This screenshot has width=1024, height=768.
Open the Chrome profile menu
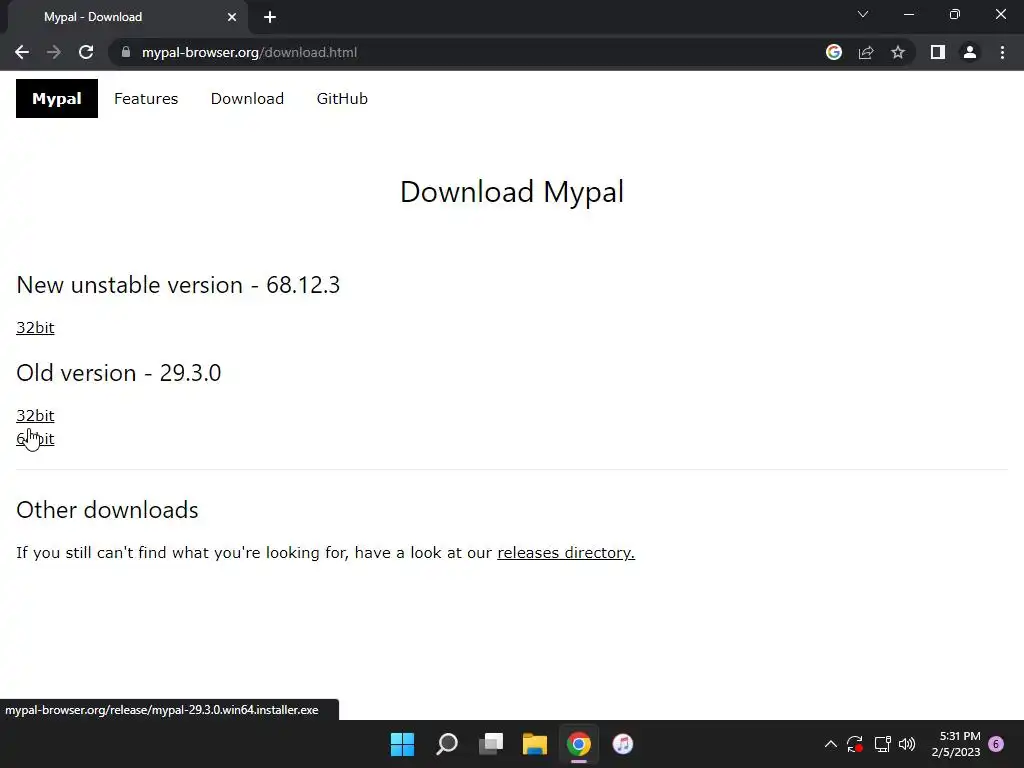(970, 52)
